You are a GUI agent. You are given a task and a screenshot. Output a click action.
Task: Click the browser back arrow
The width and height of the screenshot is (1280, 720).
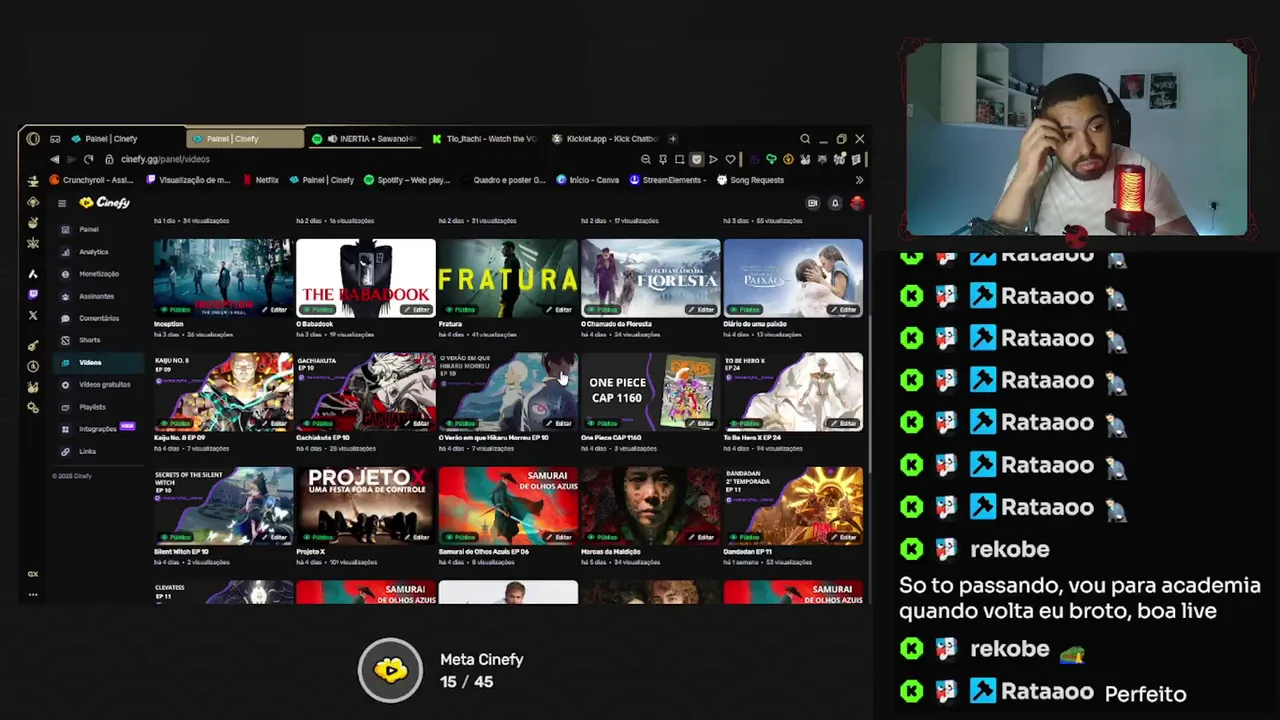pos(55,159)
